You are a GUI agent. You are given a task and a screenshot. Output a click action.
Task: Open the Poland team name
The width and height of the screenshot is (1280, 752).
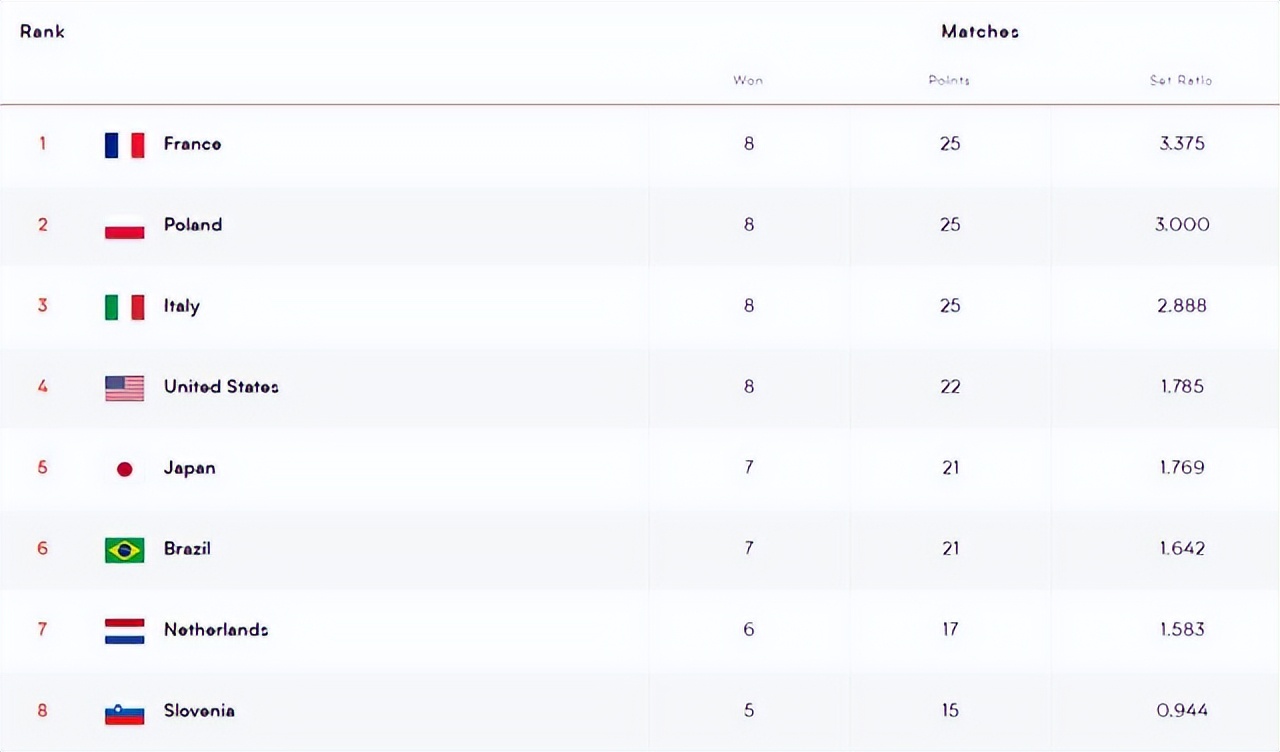193,225
